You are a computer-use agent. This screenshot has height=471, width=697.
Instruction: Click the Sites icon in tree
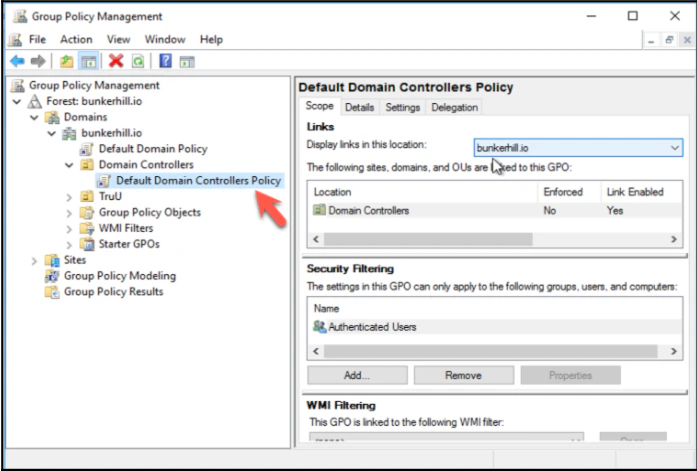tap(52, 260)
